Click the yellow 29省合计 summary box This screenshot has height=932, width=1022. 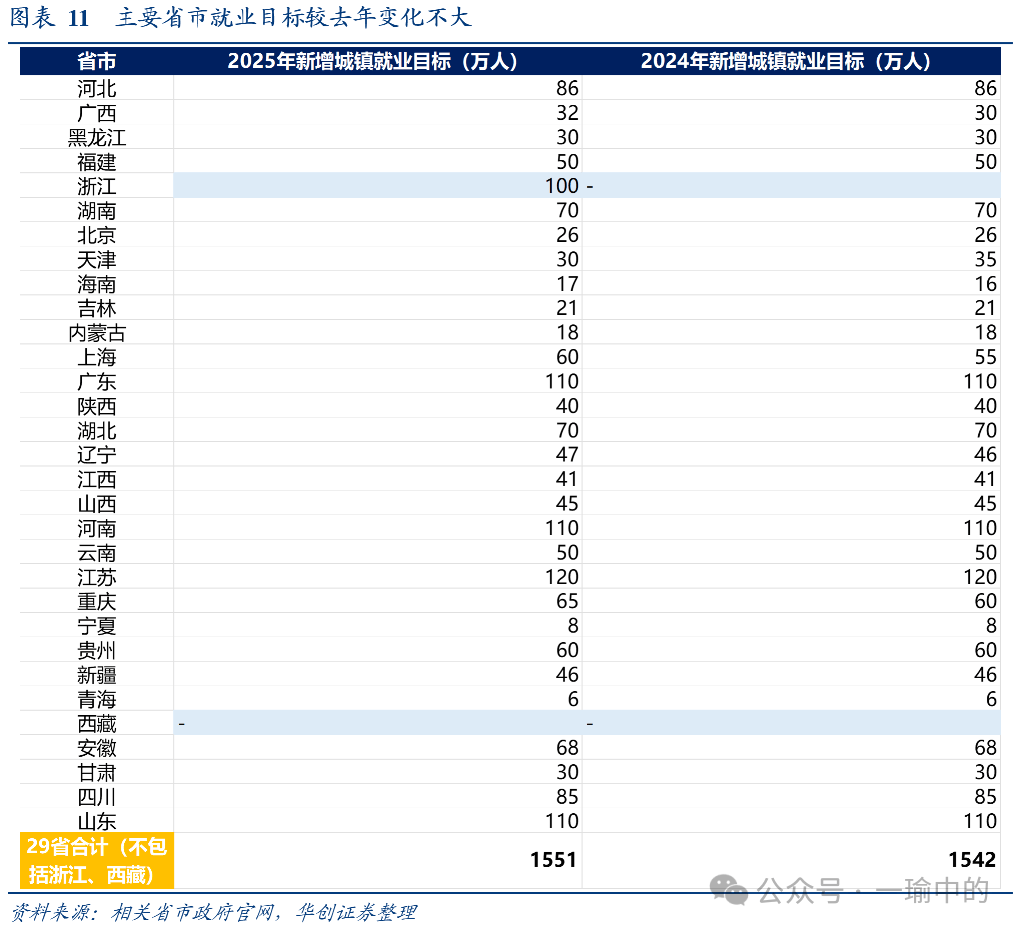click(95, 859)
